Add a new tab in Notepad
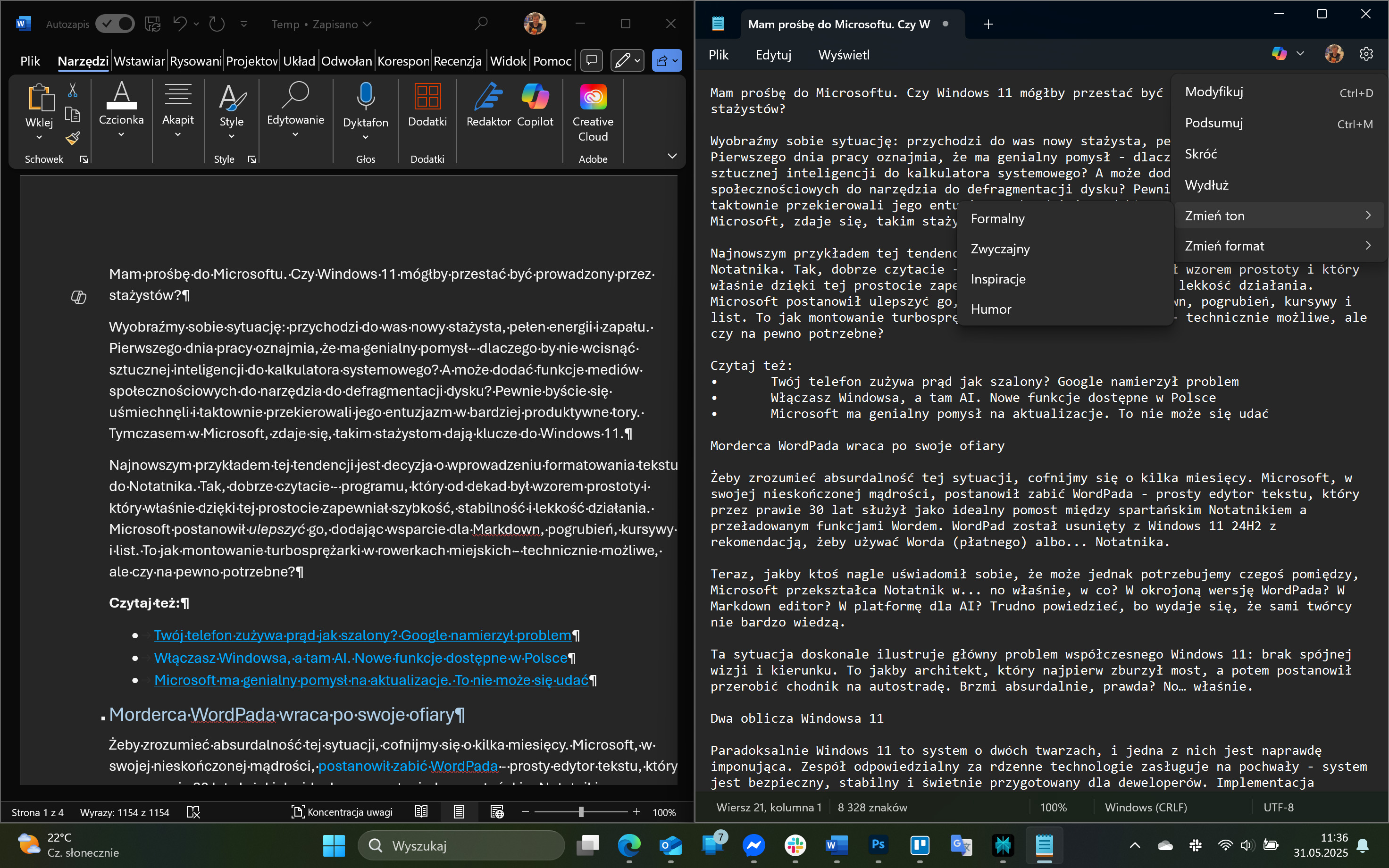The image size is (1389, 868). [988, 24]
